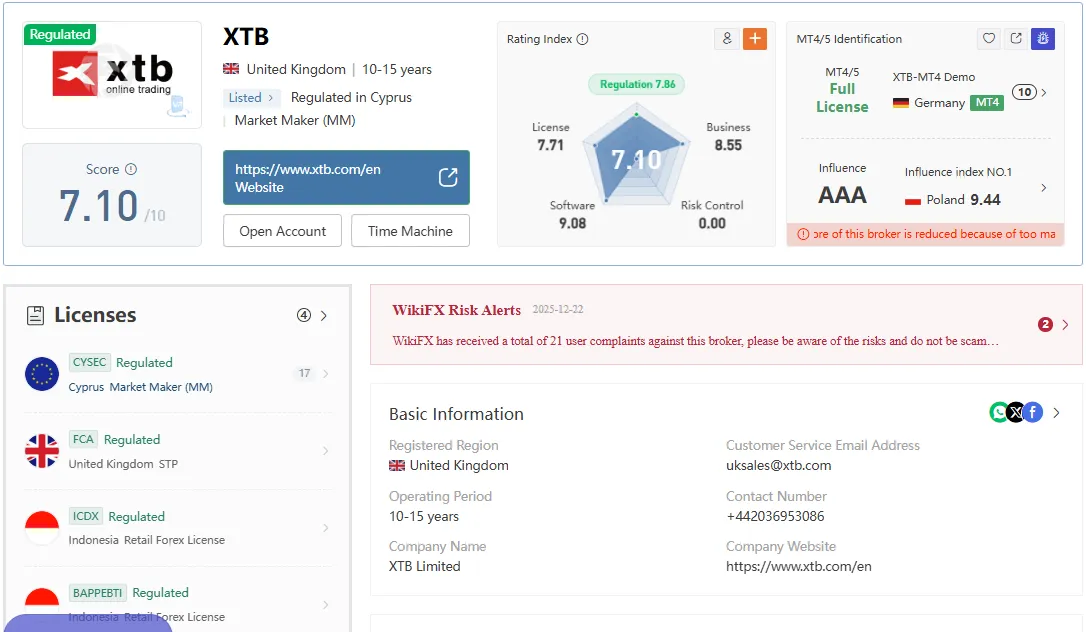Click the XTB Limited company name
This screenshot has height=632, width=1086.
[x=425, y=566]
